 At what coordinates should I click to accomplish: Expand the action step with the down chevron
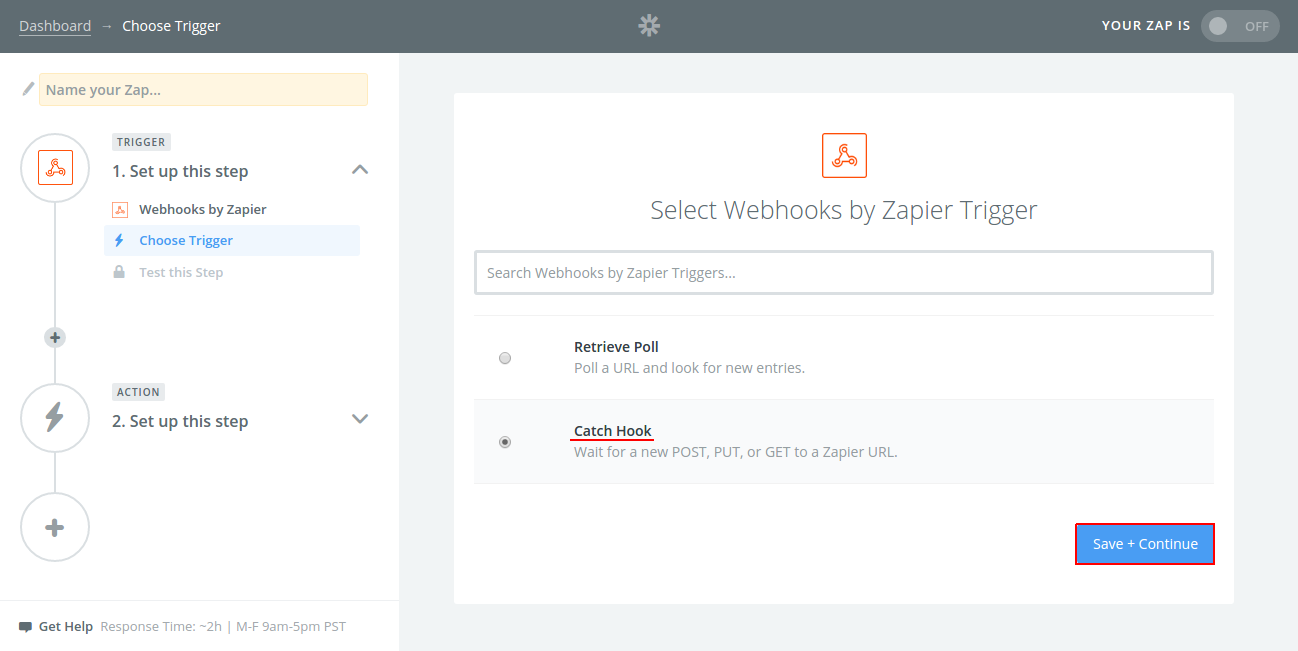click(361, 419)
